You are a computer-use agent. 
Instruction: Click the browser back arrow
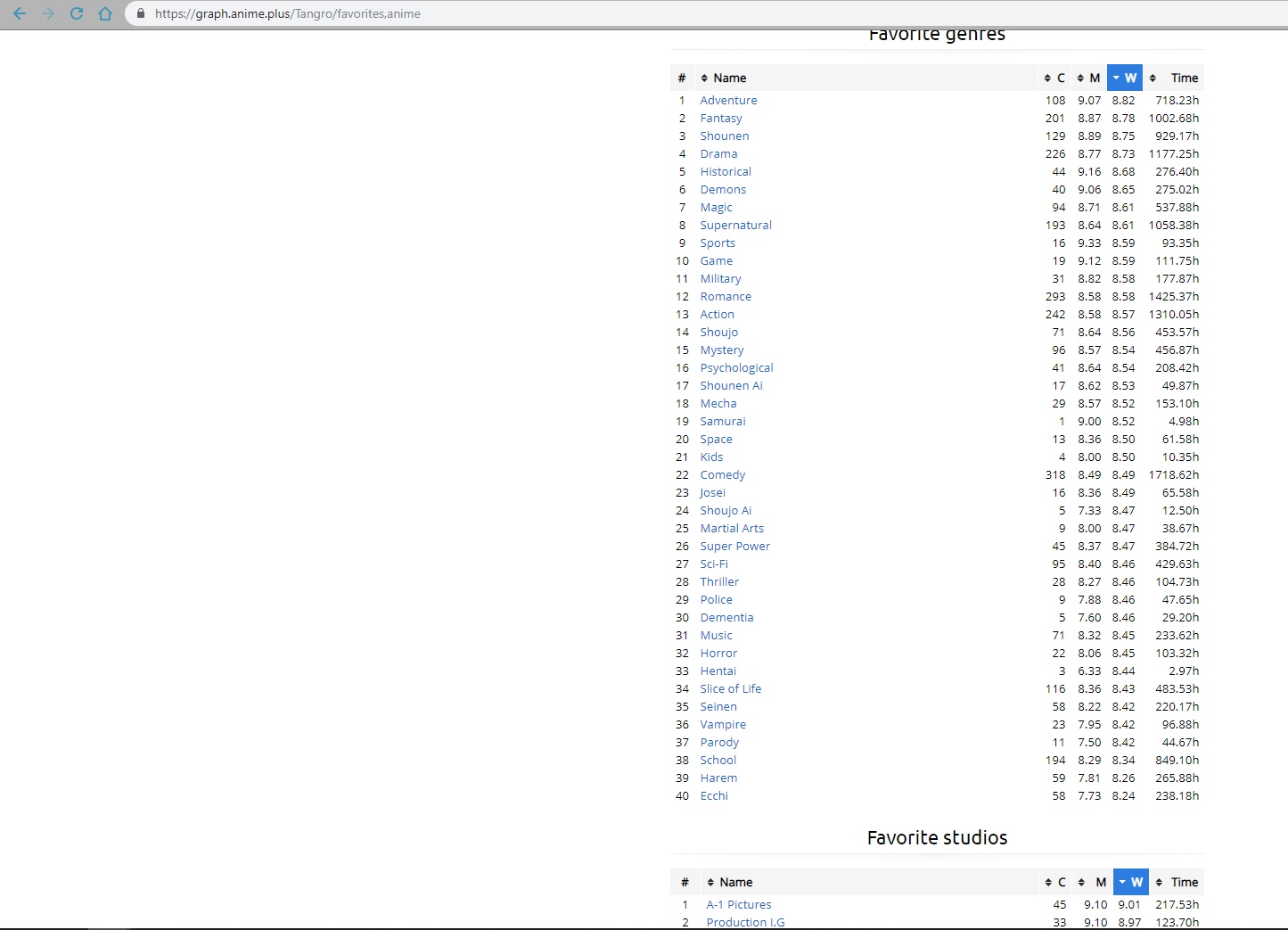point(20,13)
